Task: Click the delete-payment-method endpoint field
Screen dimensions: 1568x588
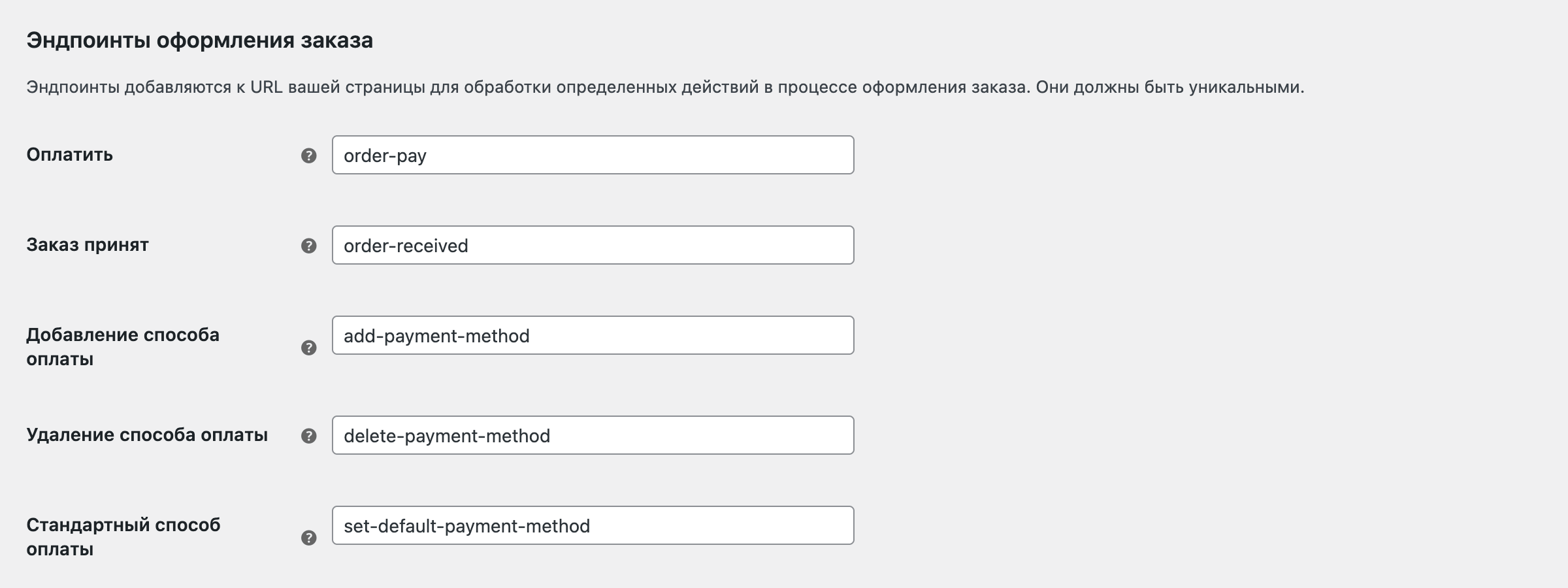Action: click(593, 435)
